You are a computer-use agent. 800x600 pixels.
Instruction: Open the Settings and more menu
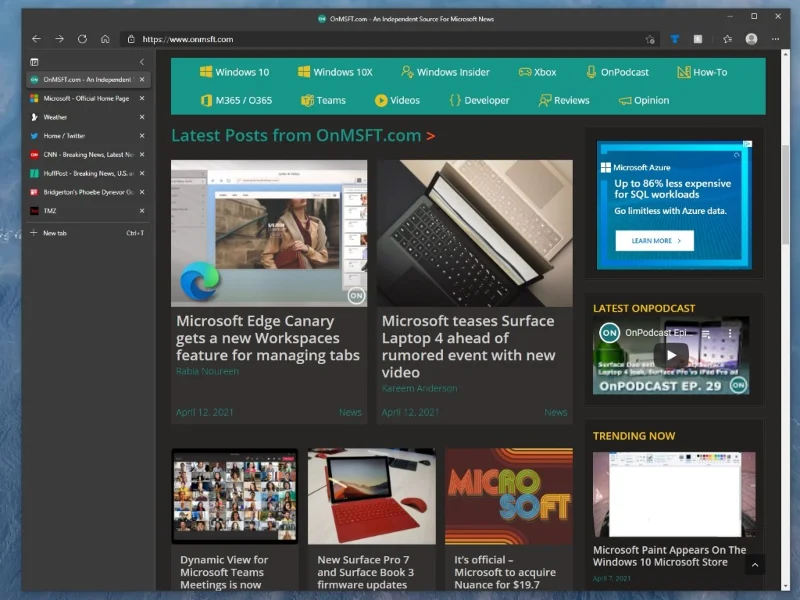coord(775,39)
